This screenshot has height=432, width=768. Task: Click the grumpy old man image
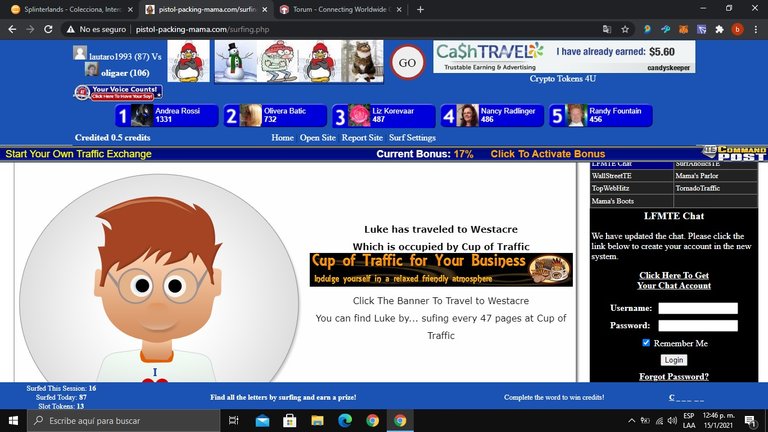pyautogui.click(x=278, y=61)
